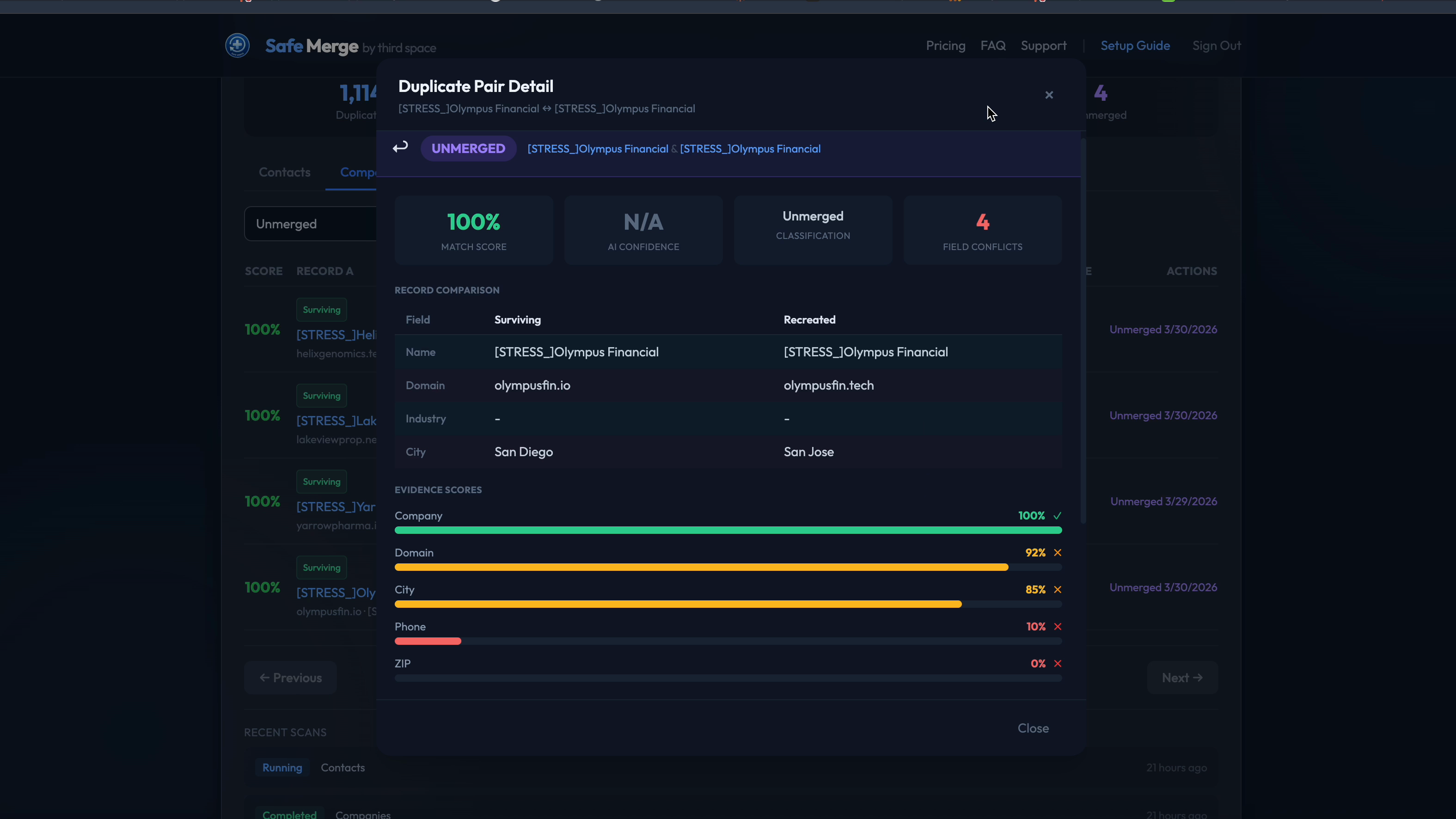Click the Company evidence green checkmark

1058,516
